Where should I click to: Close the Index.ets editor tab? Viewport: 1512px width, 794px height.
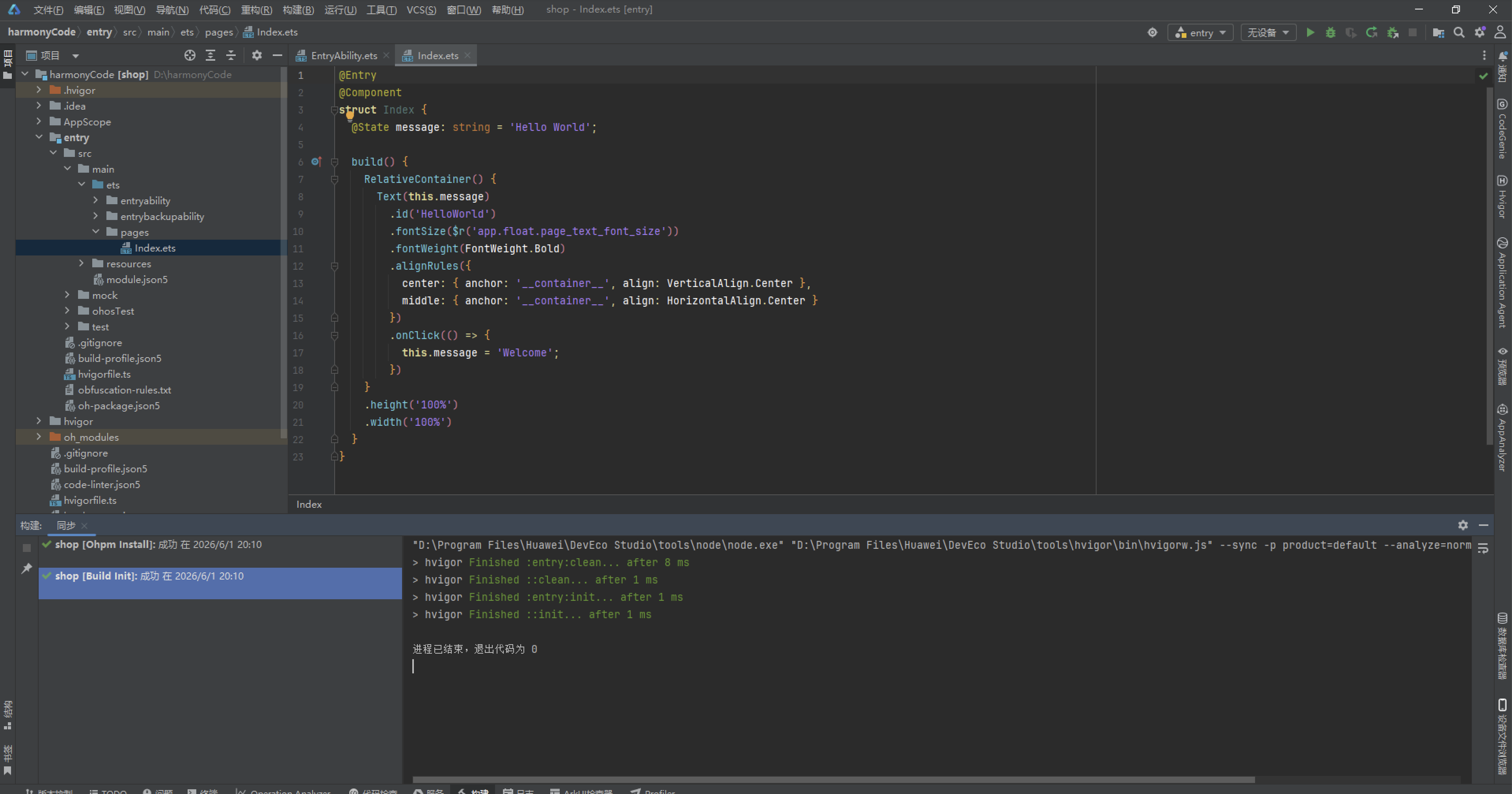[467, 55]
